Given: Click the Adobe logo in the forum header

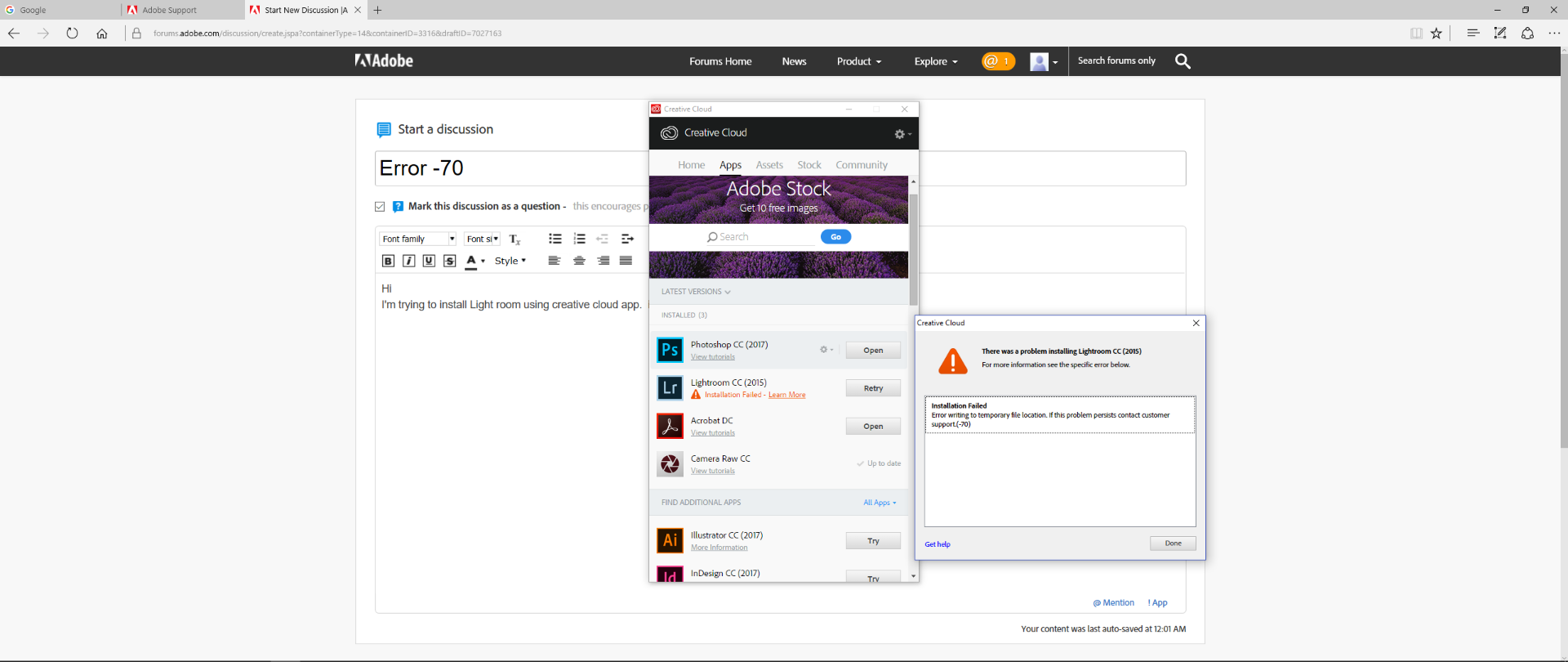Looking at the screenshot, I should pyautogui.click(x=384, y=60).
